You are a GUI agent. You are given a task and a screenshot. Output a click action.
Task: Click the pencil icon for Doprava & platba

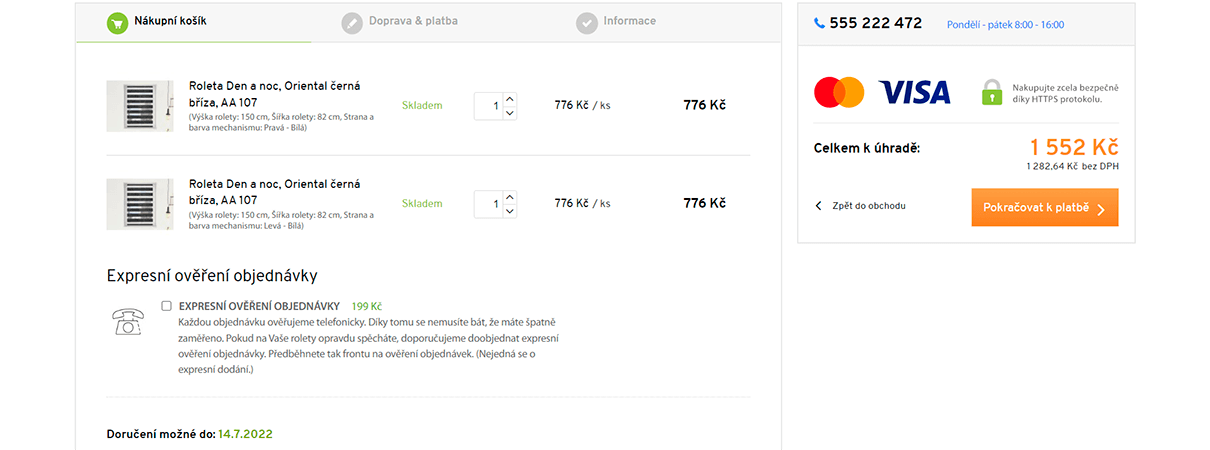352,22
